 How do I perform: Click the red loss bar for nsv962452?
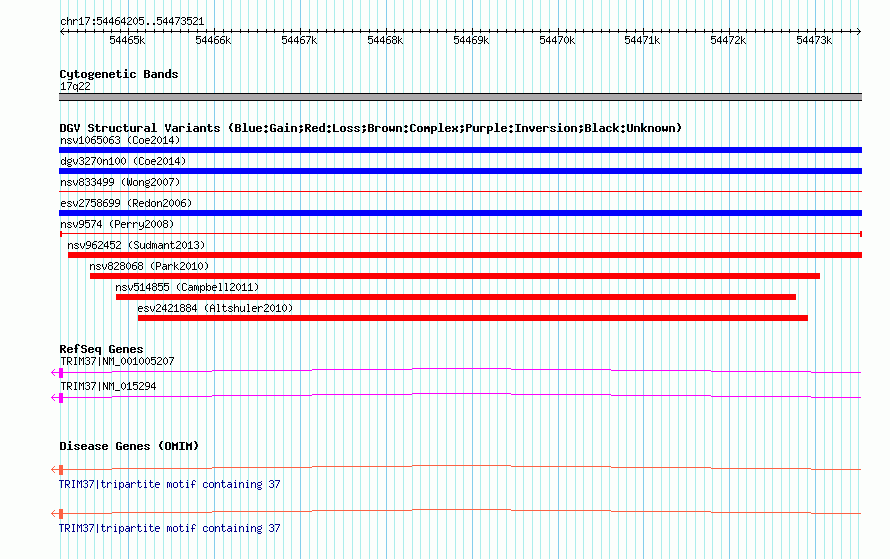[x=465, y=255]
